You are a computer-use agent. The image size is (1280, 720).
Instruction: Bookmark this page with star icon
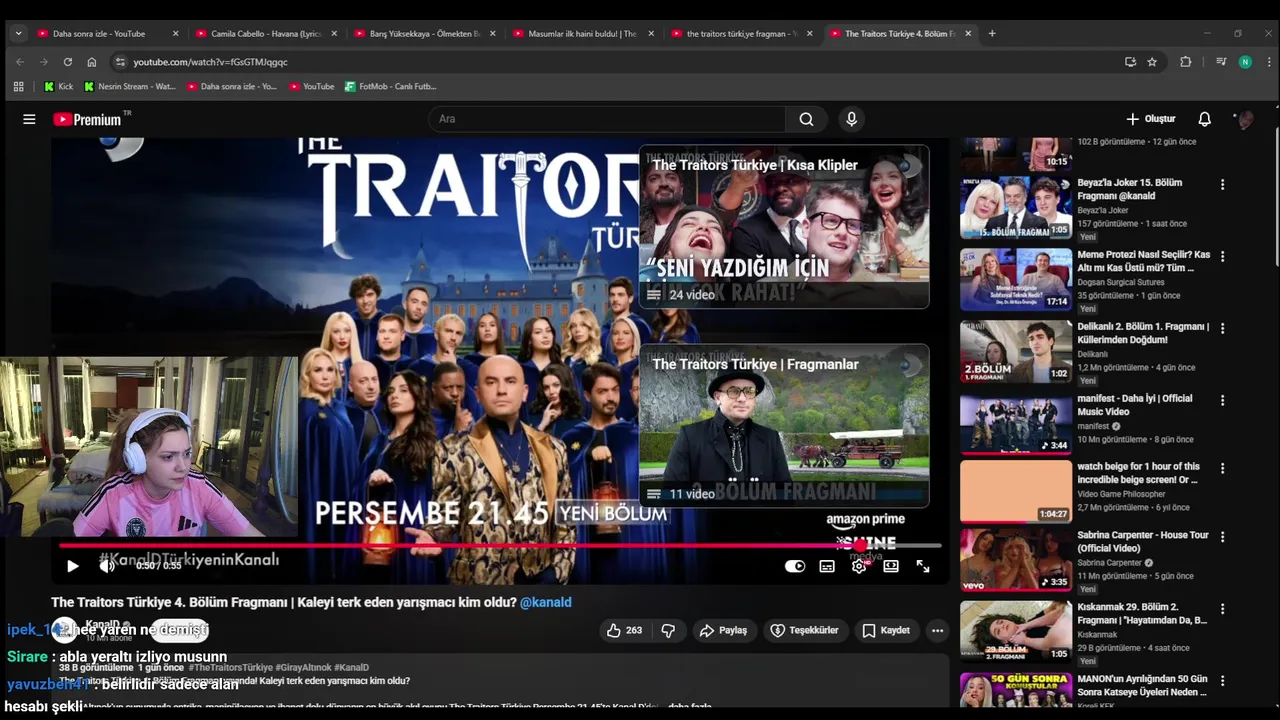1152,62
